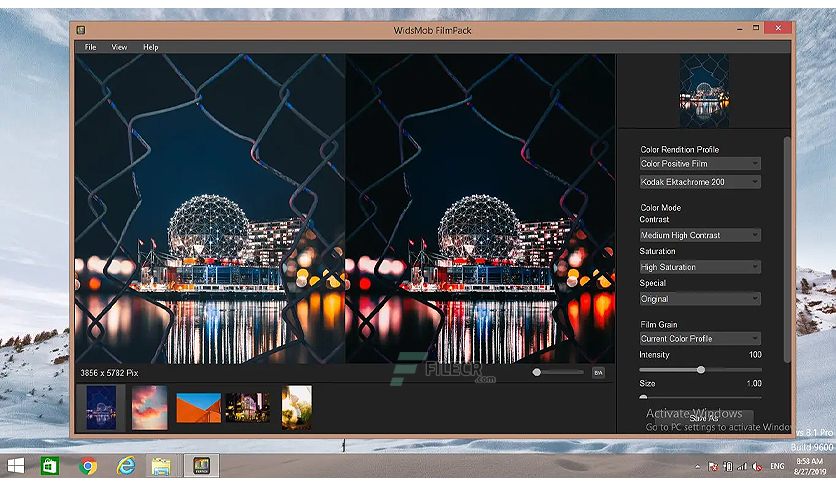Open File Explorer from the taskbar

click(161, 466)
